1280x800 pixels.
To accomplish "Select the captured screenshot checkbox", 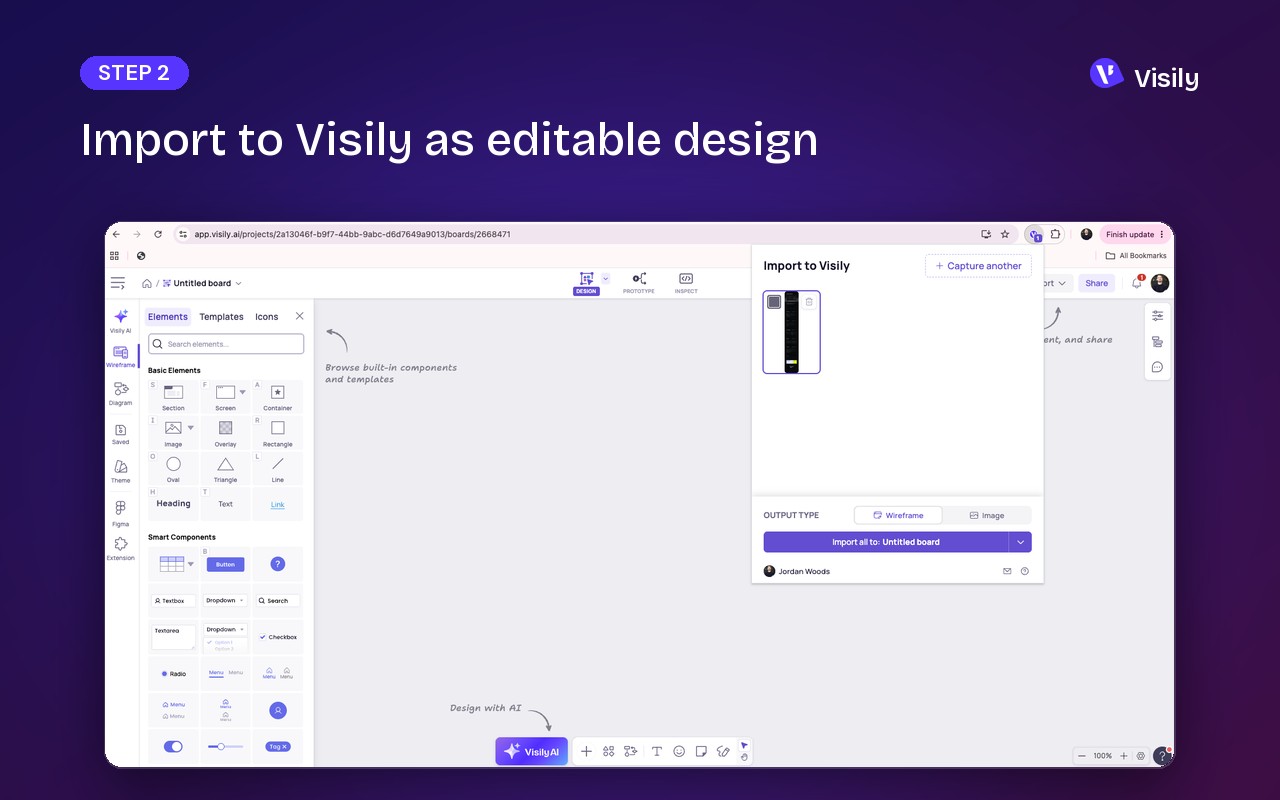I will click(x=774, y=302).
